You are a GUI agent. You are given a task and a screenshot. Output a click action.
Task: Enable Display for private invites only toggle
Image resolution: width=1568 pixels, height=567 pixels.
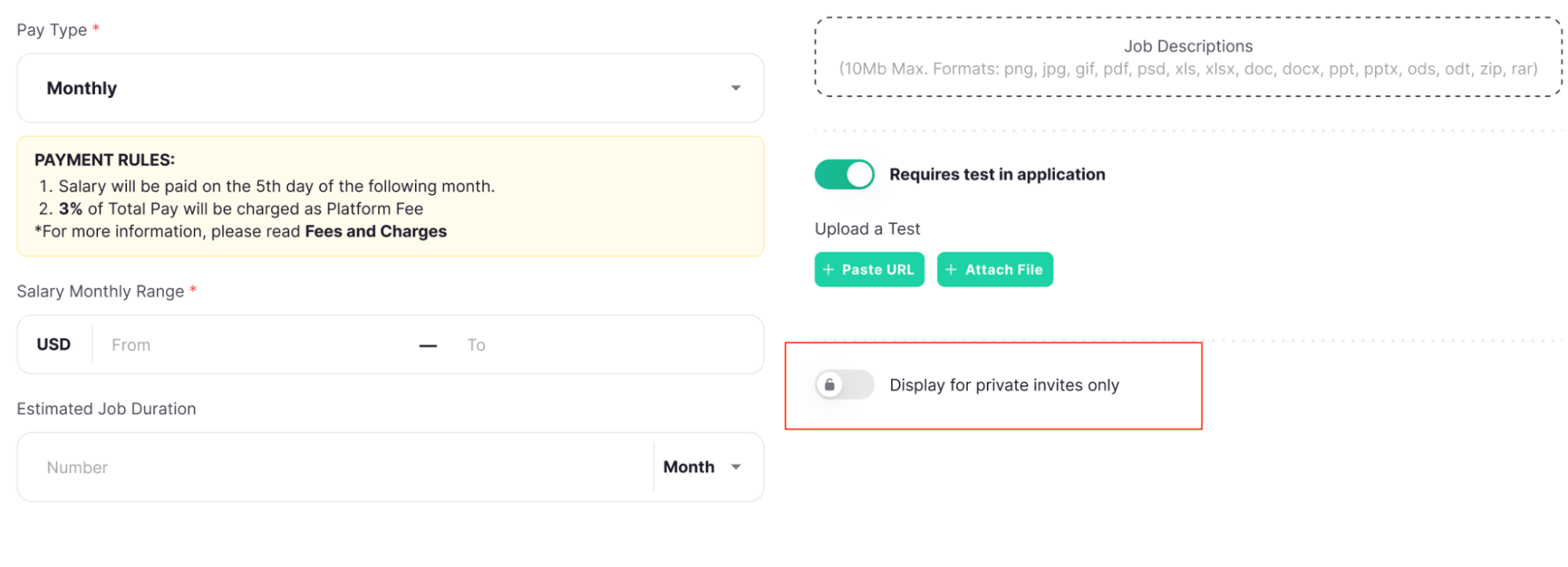pyautogui.click(x=844, y=385)
